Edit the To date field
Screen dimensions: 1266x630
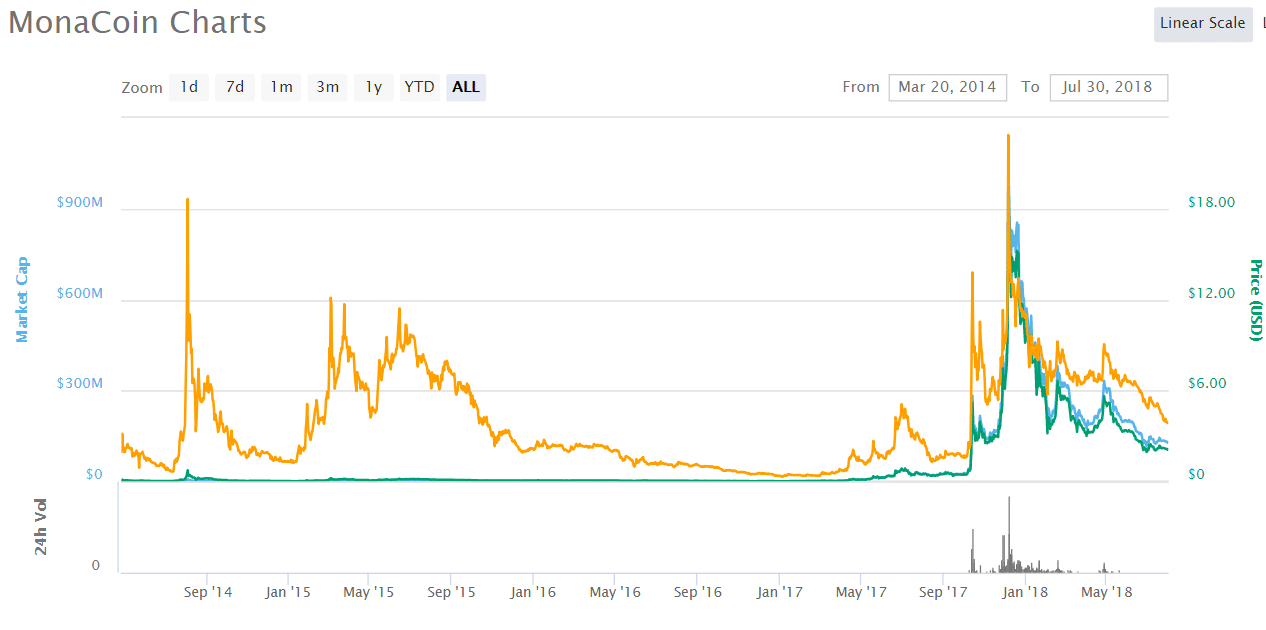tap(1107, 87)
